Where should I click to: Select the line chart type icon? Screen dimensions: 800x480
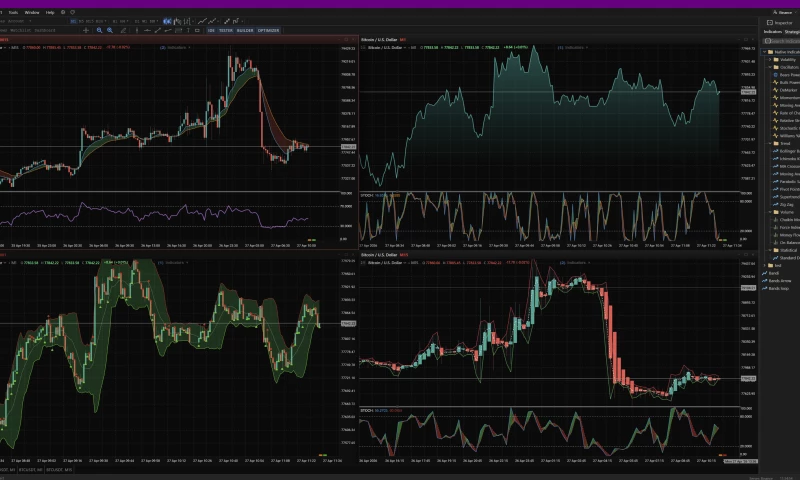click(x=203, y=21)
